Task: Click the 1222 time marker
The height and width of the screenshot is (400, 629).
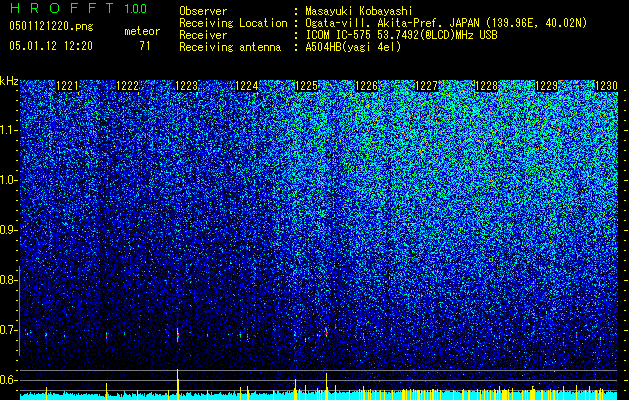Action: click(x=127, y=86)
